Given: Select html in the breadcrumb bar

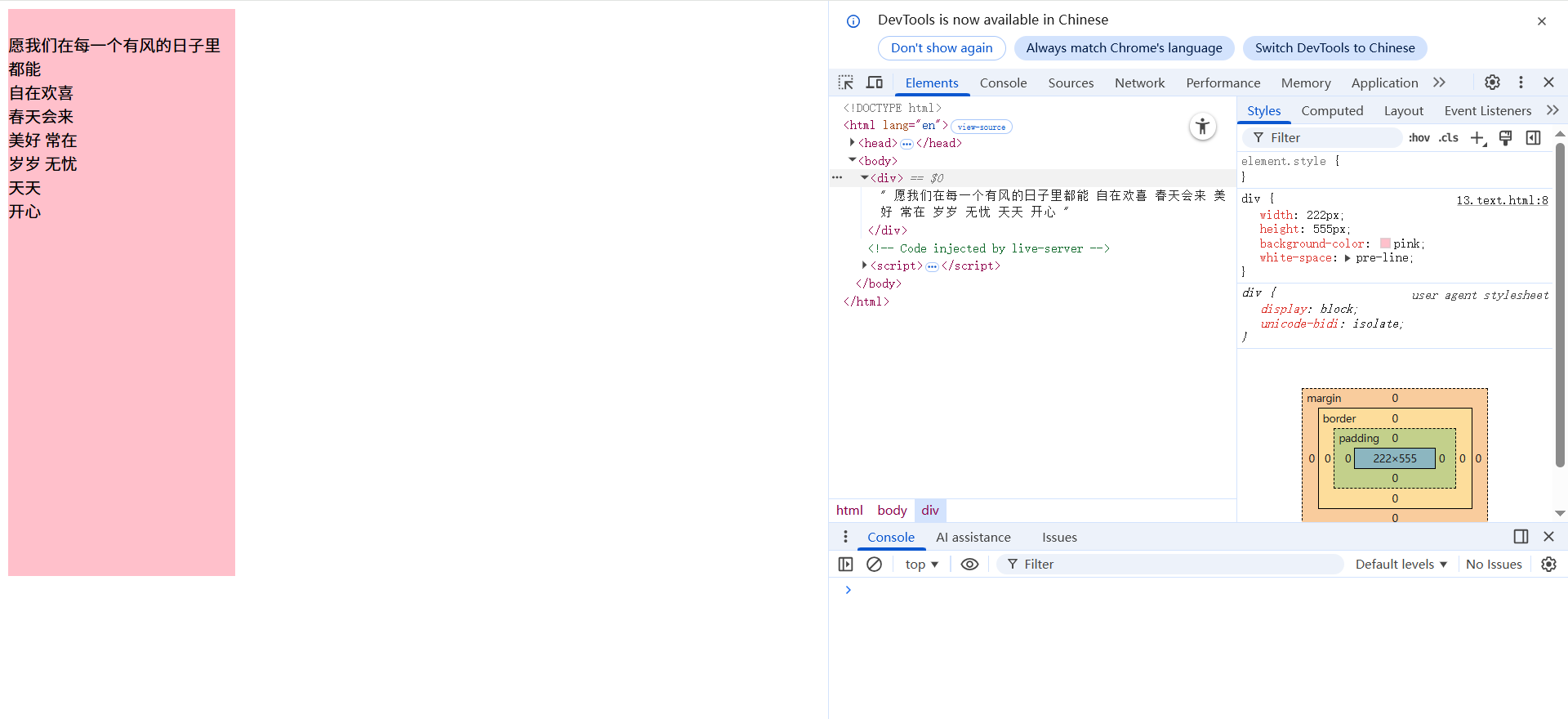Looking at the screenshot, I should (x=849, y=511).
